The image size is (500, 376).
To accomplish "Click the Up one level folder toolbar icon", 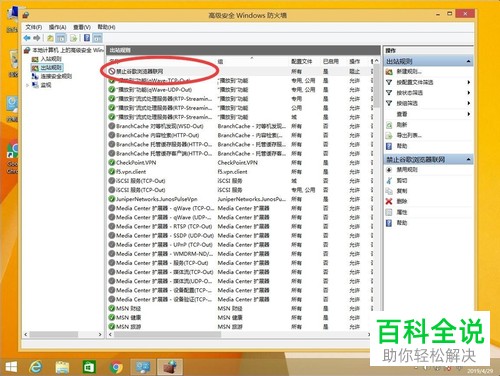I will point(50,38).
